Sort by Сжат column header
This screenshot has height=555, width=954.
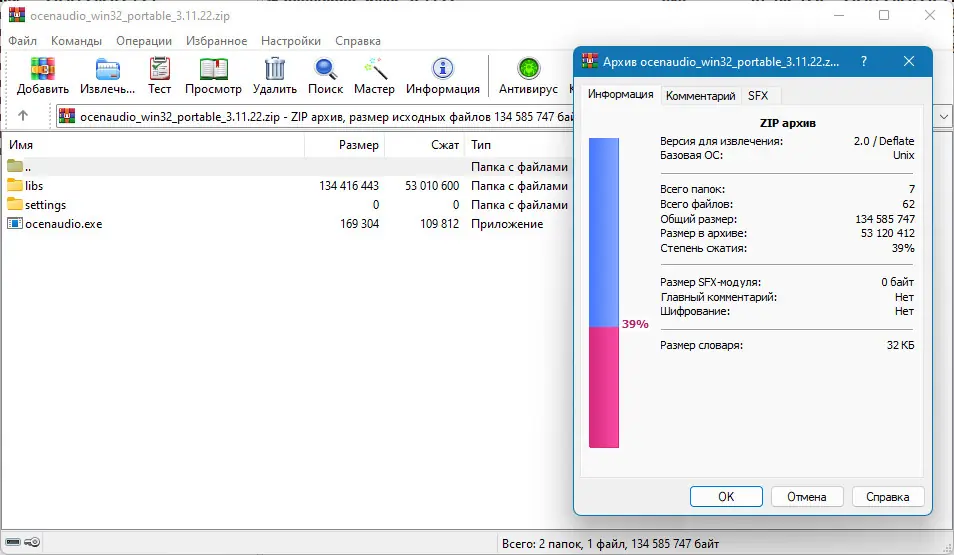coord(425,145)
